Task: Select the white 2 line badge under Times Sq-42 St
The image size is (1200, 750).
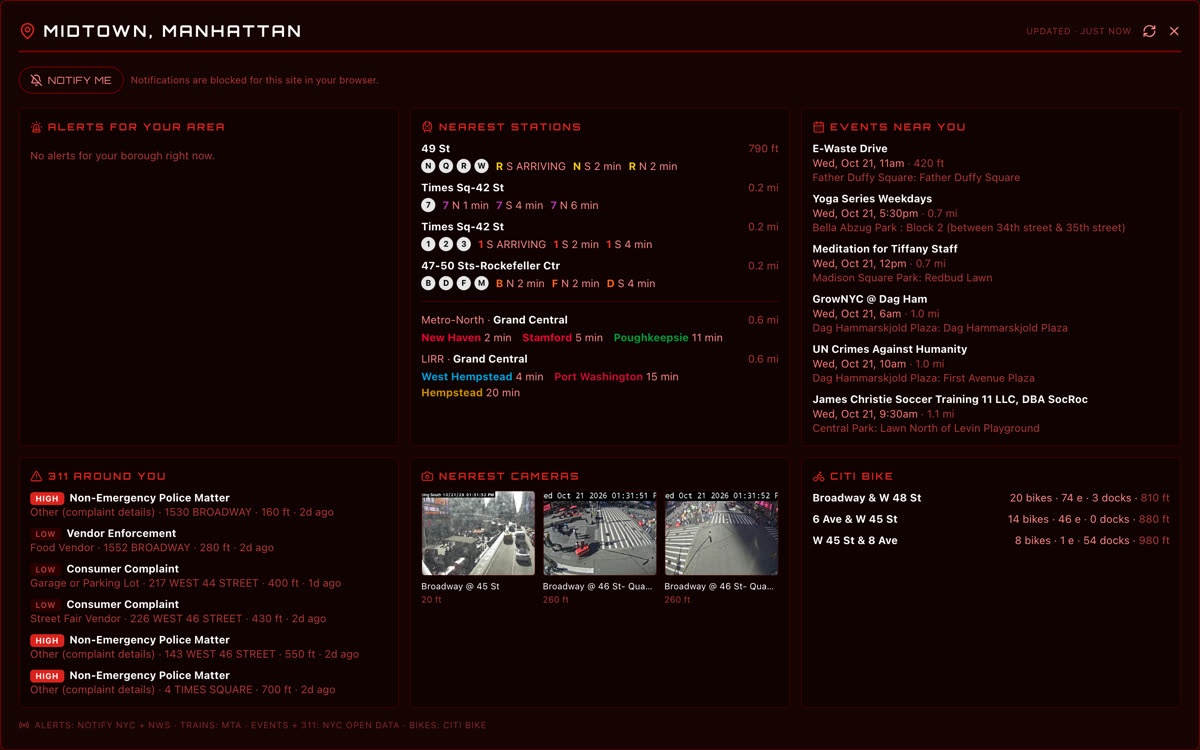Action: (x=446, y=244)
